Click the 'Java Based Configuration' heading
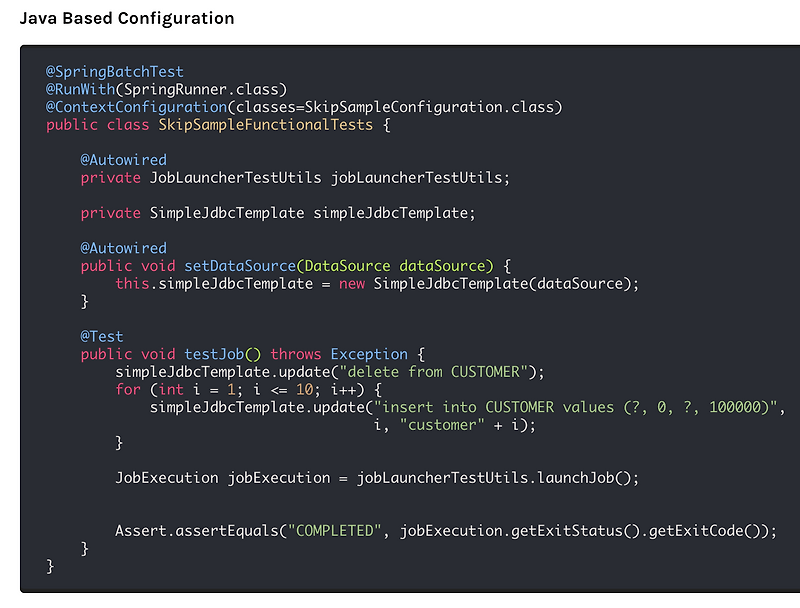Viewport: 800px width, 608px height. click(127, 18)
